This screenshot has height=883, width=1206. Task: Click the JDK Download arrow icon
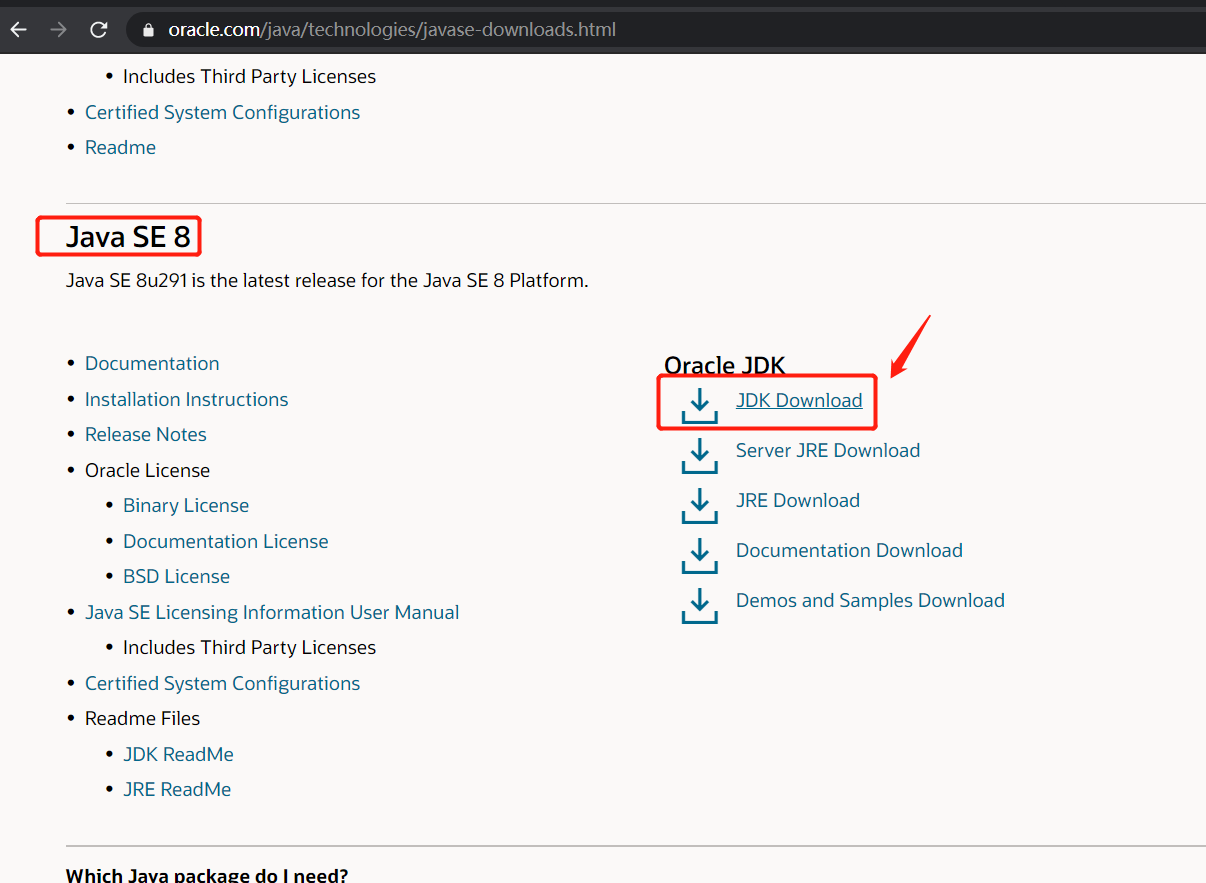point(700,406)
